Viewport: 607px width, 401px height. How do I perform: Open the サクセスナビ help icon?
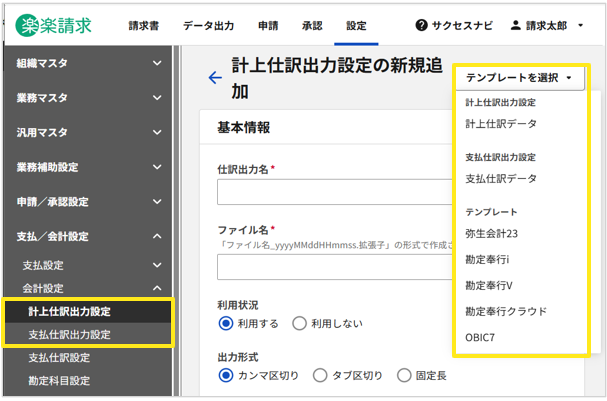422,25
